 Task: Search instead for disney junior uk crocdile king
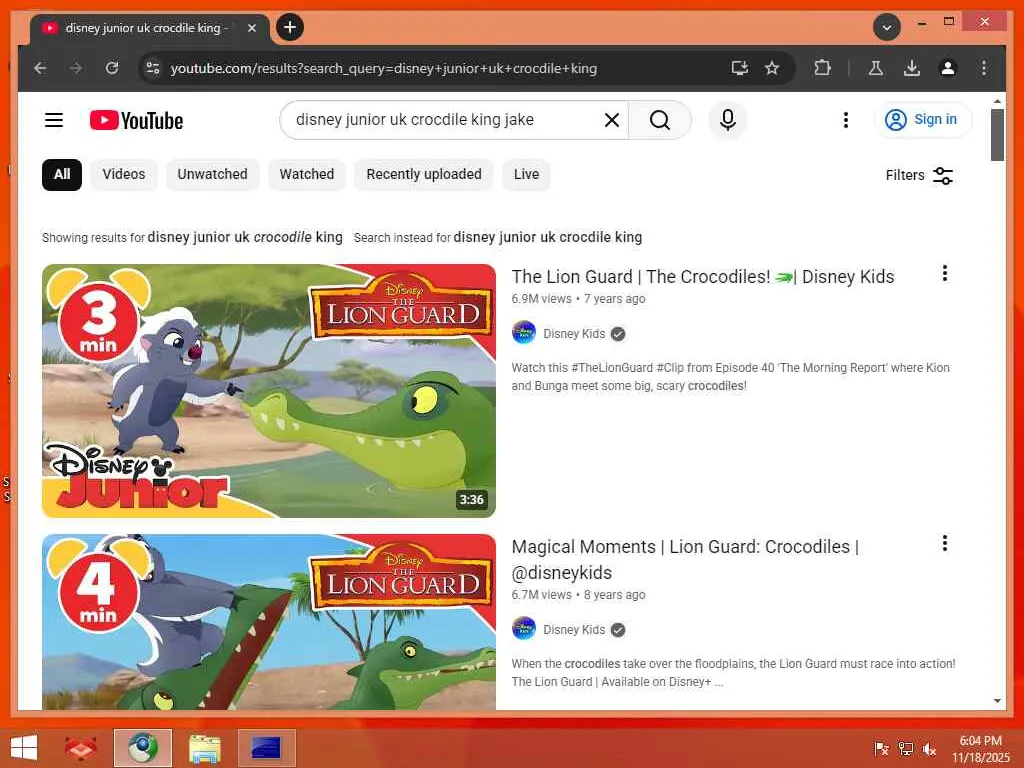point(548,237)
